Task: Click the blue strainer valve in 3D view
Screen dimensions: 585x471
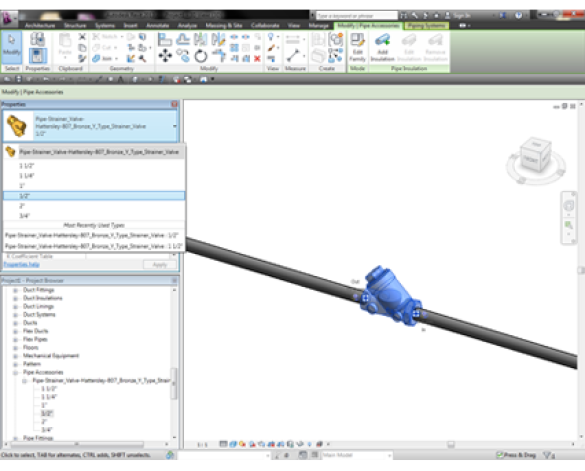Action: (390, 297)
